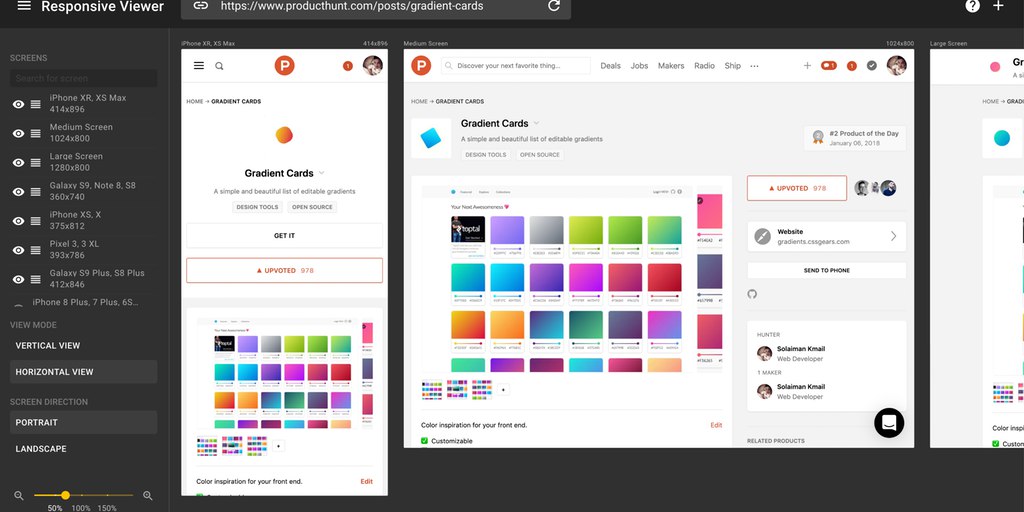
Task: Toggle visibility of Large Screen 1280x800
Action: [x=18, y=163]
